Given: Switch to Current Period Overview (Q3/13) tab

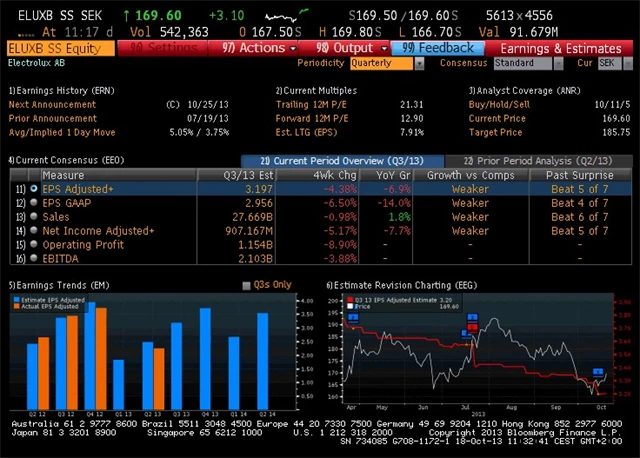Looking at the screenshot, I should tap(342, 161).
